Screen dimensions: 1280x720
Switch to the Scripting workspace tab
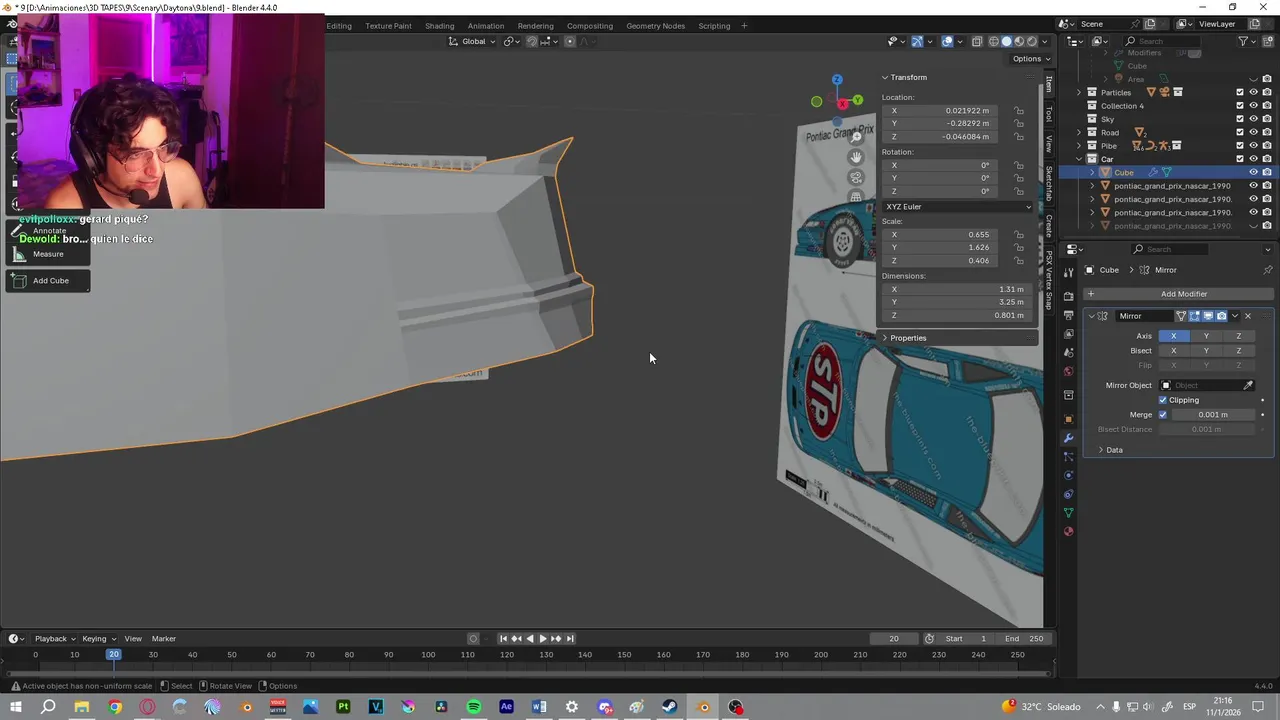coord(714,26)
